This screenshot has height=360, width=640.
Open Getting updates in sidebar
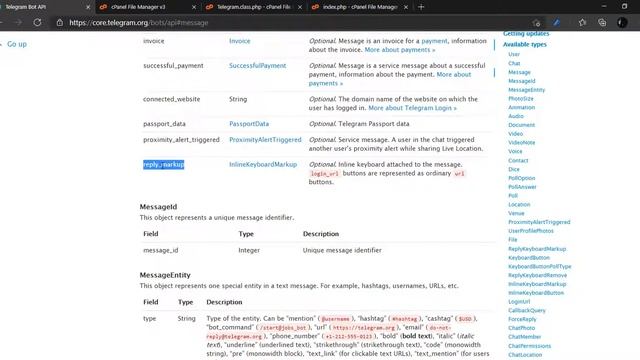pos(526,34)
